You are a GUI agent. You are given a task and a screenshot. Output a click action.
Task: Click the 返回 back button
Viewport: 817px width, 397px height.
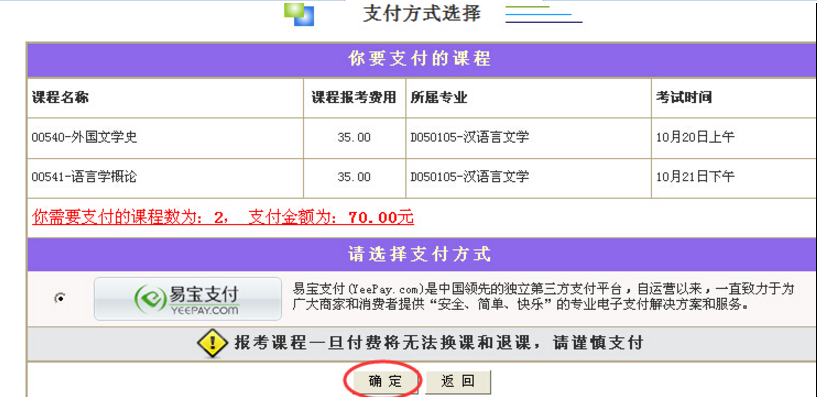pyautogui.click(x=458, y=381)
